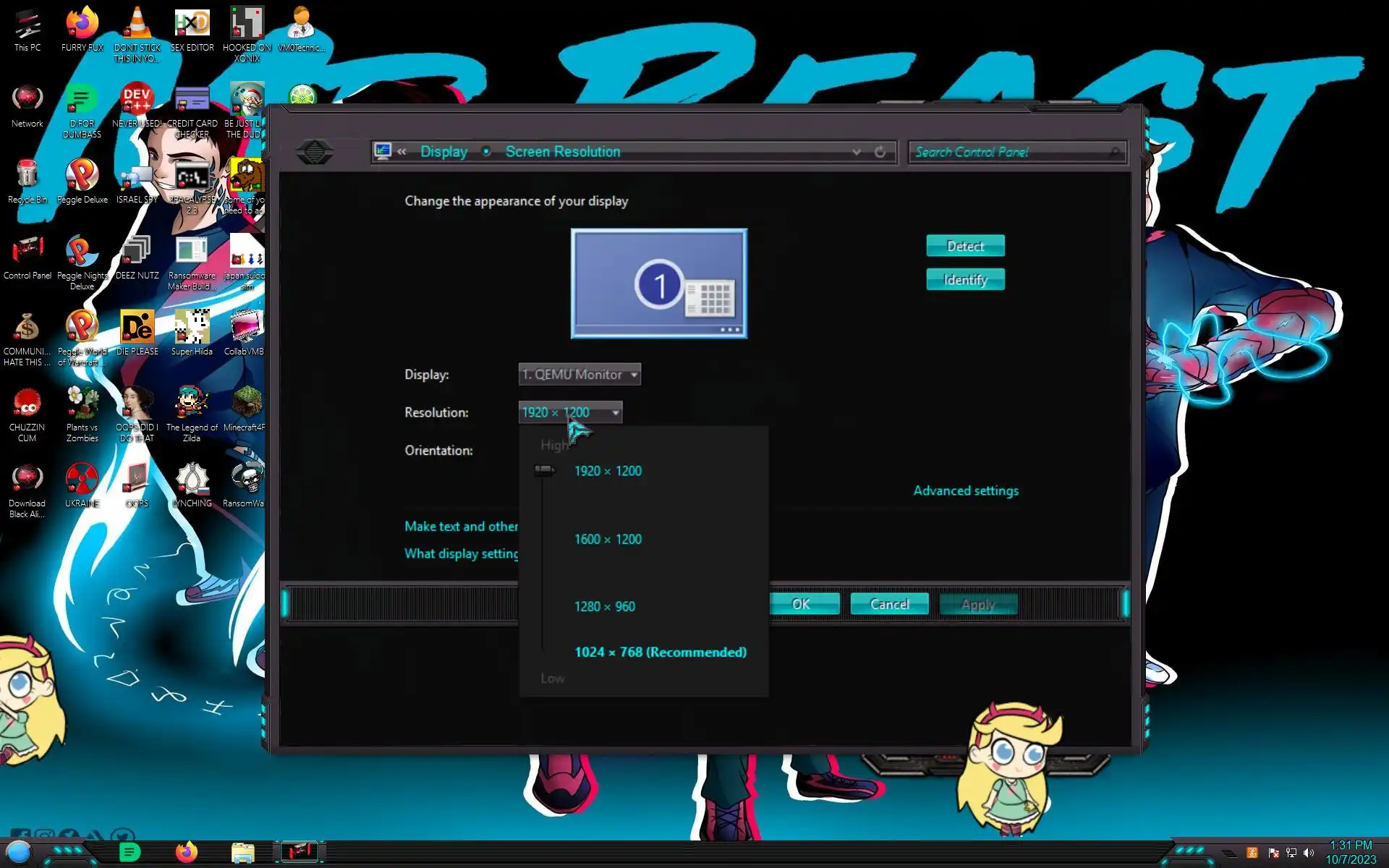Collapse the Resolution dropdown arrow

(616, 412)
